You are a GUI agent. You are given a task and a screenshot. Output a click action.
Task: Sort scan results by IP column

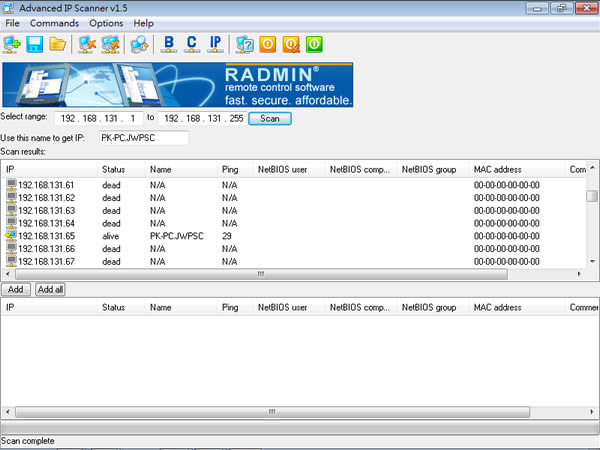(x=50, y=169)
